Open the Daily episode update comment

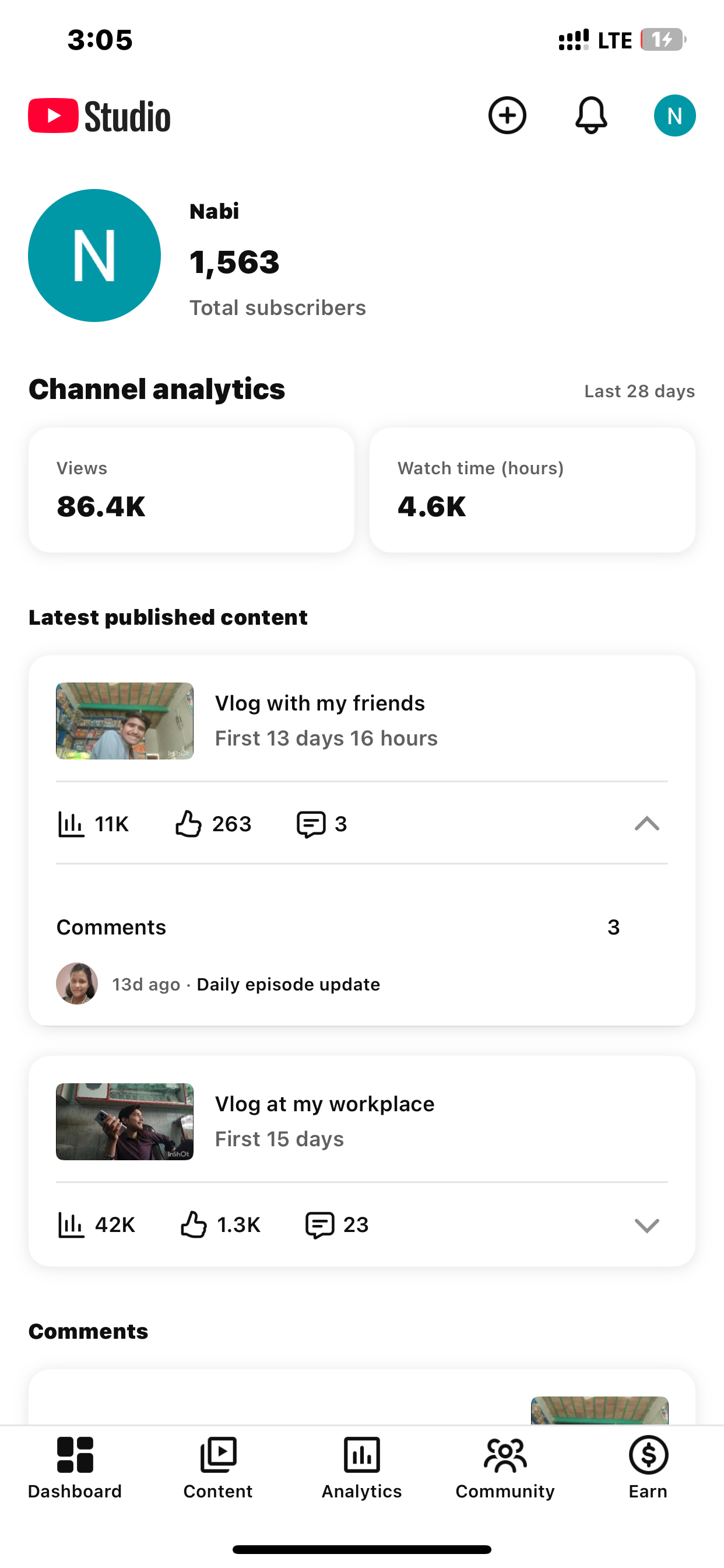click(288, 984)
